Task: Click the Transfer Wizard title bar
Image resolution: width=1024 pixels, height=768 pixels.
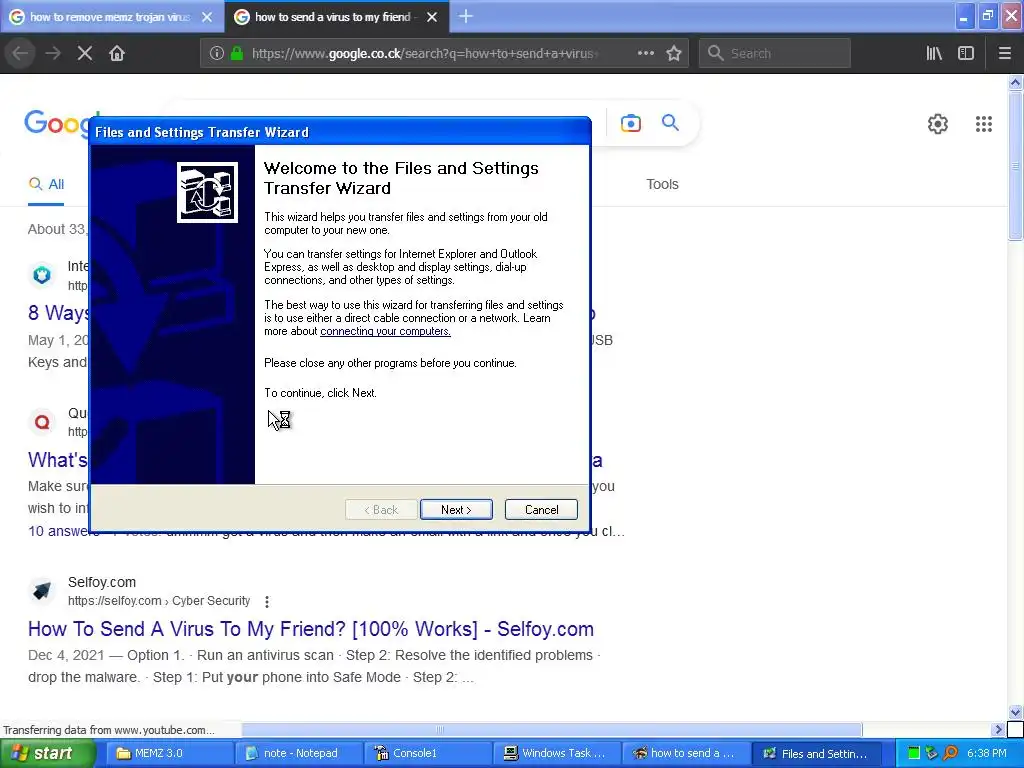Action: pos(340,132)
